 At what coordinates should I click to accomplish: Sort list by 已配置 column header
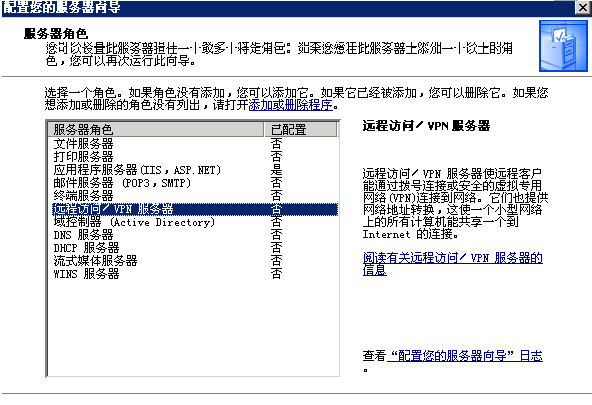(300, 129)
